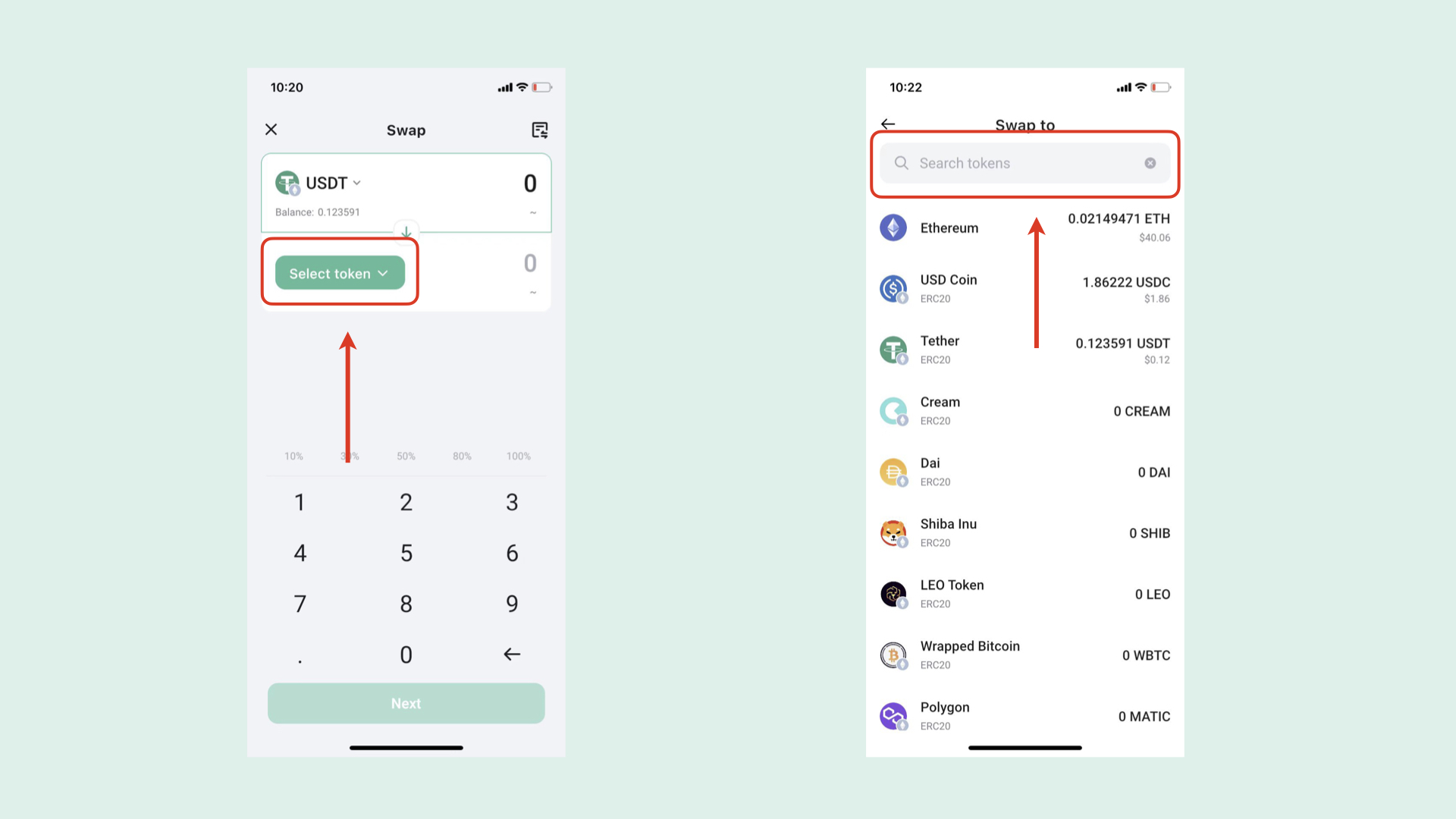The image size is (1456, 819).
Task: Expand the Select token dropdown
Action: coord(339,272)
